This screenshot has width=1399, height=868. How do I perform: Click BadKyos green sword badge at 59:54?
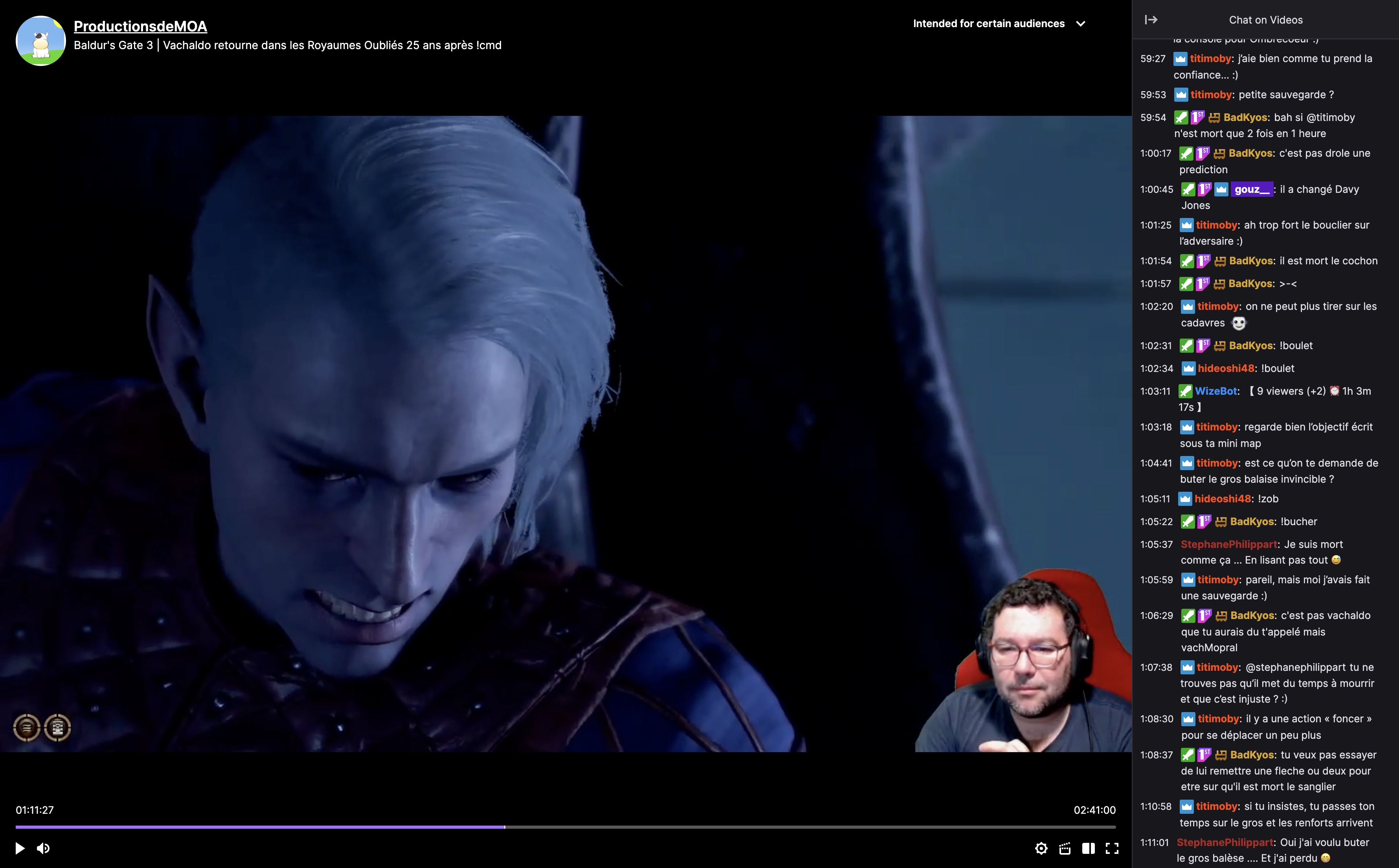1181,118
